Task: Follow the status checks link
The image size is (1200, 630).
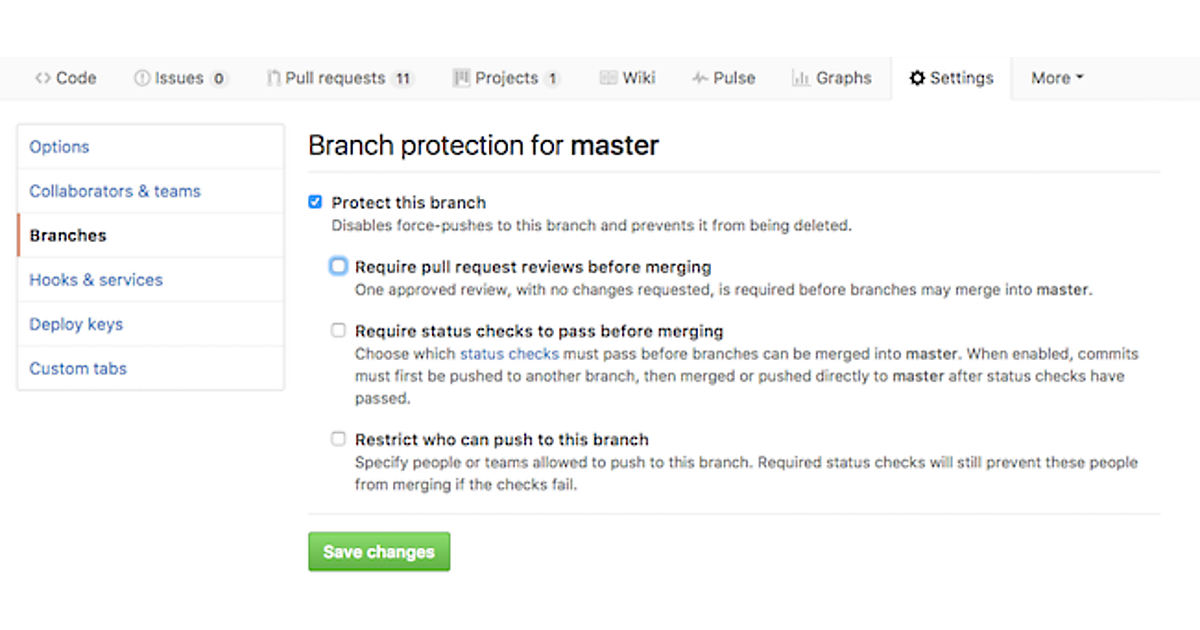Action: coord(509,354)
